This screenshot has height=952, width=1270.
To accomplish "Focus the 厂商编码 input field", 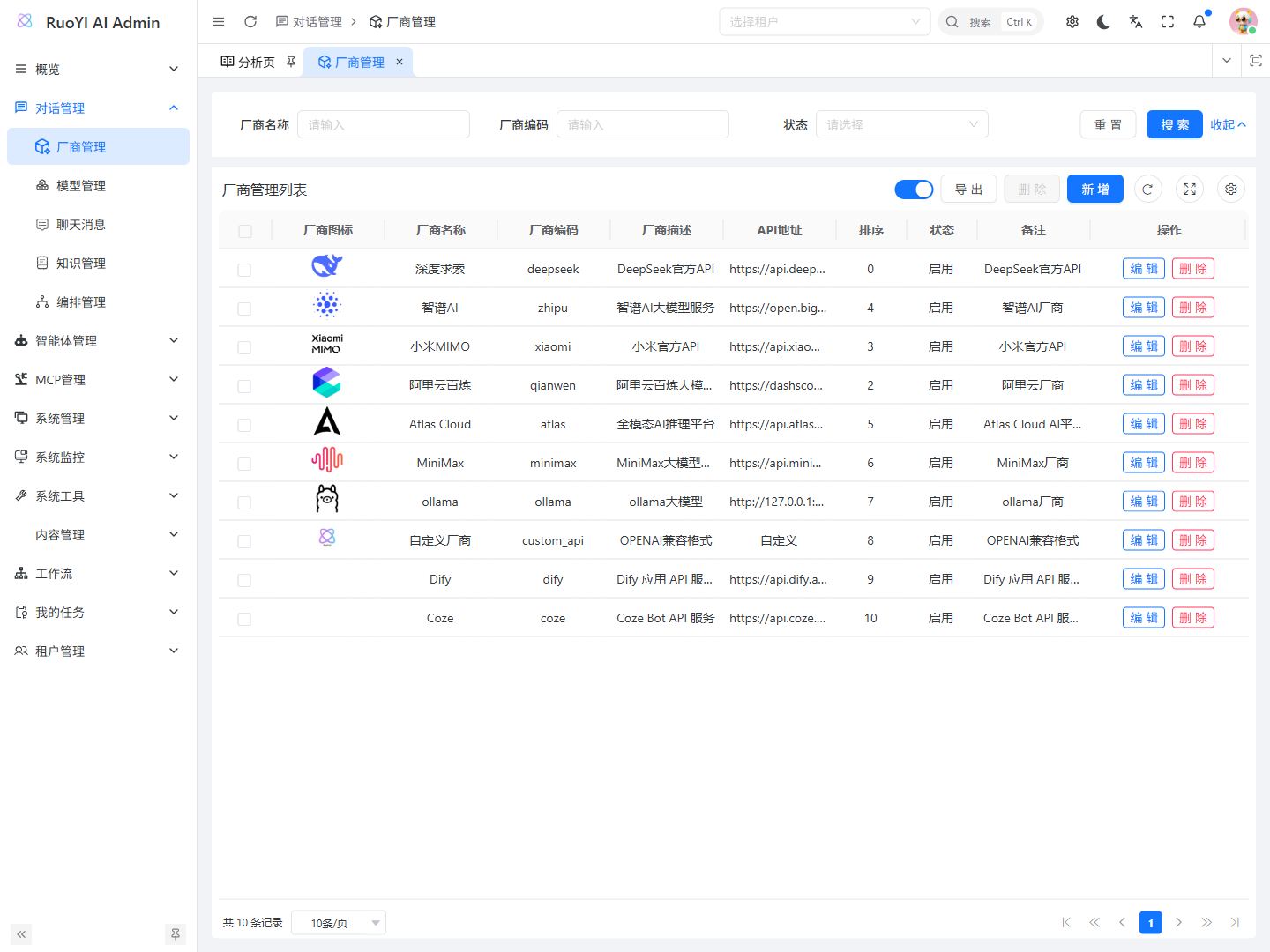I will point(643,124).
